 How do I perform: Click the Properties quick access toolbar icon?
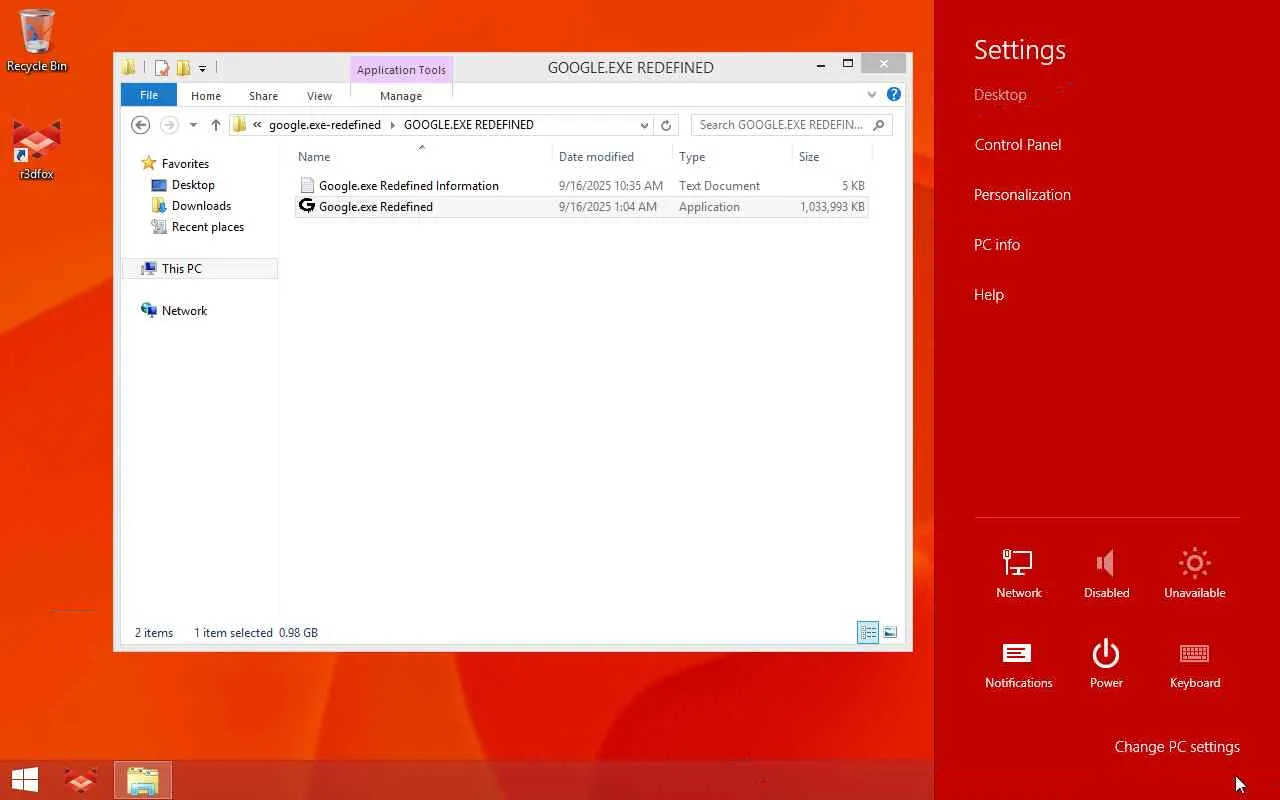(161, 68)
